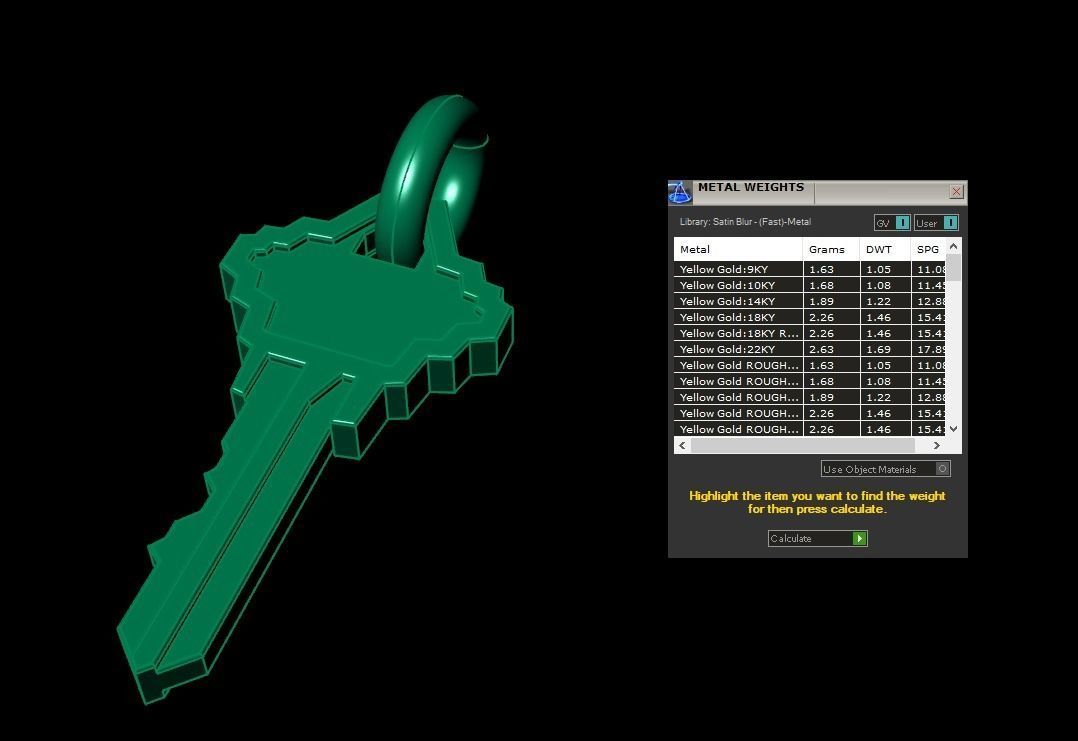The height and width of the screenshot is (741, 1078).
Task: Click DWT value 1.08 for 10KY
Action: tap(878, 285)
